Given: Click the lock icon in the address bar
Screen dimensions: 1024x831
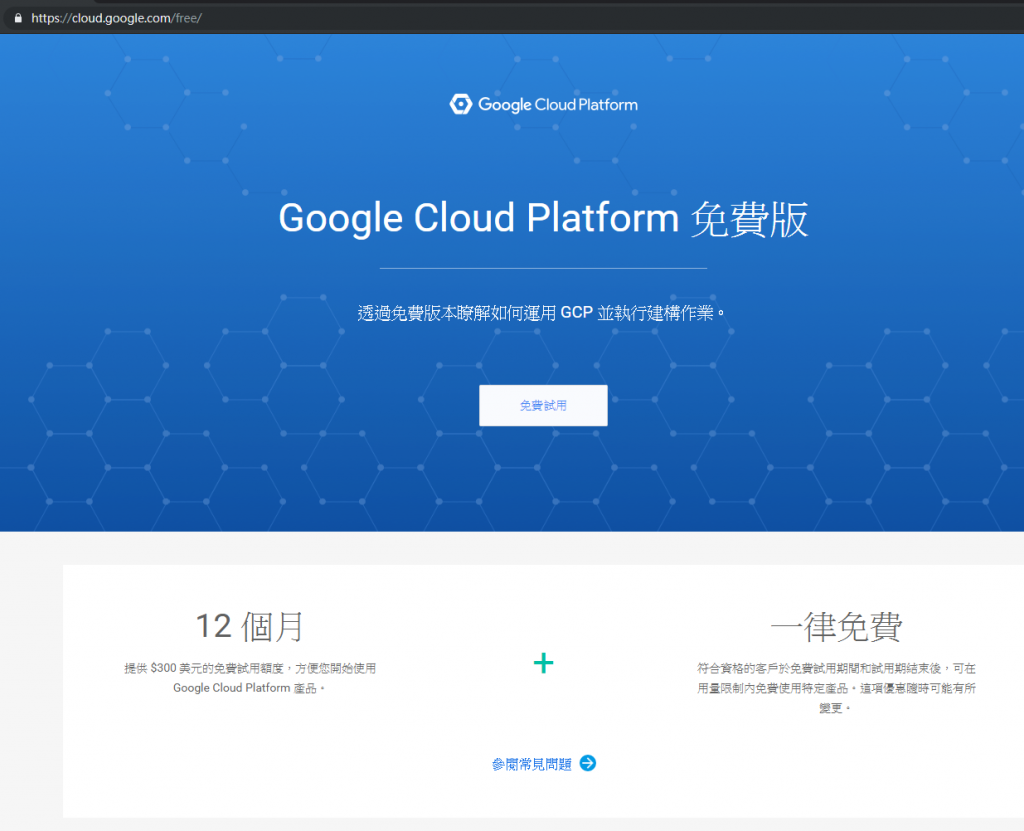Looking at the screenshot, I should pyautogui.click(x=18, y=18).
